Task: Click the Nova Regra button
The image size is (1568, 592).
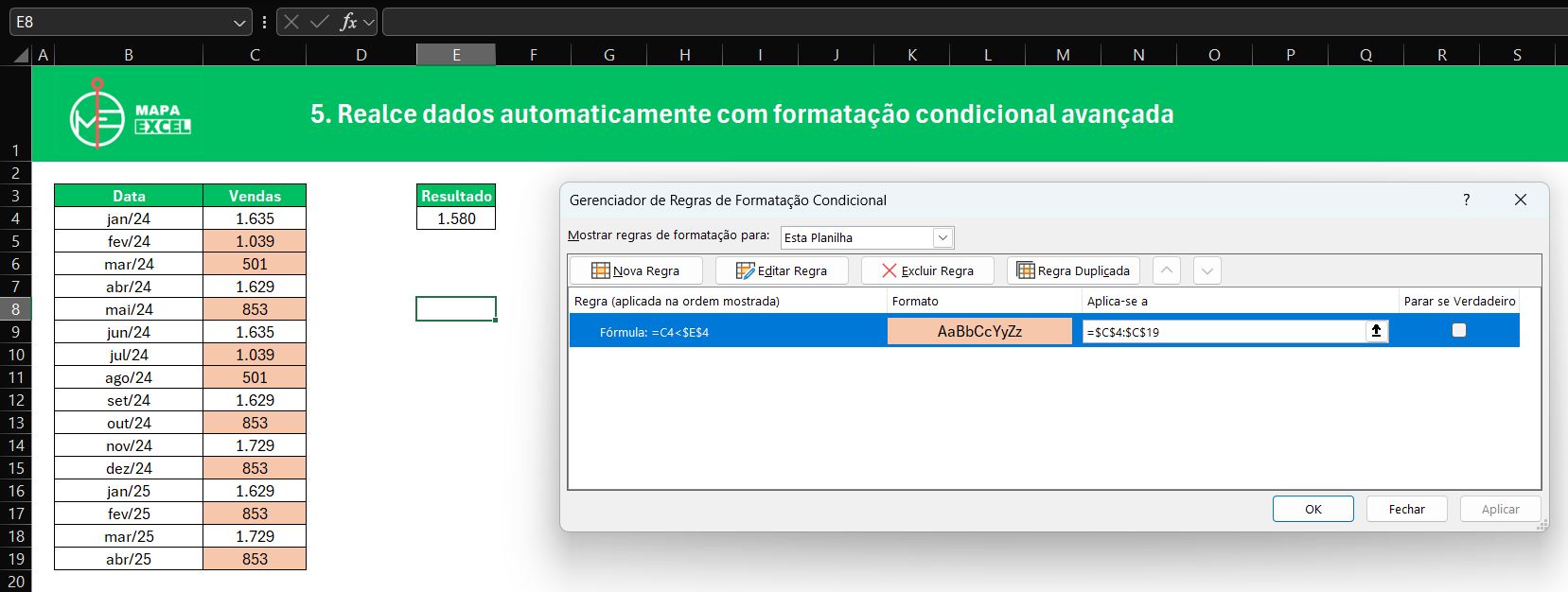Action: (x=637, y=270)
